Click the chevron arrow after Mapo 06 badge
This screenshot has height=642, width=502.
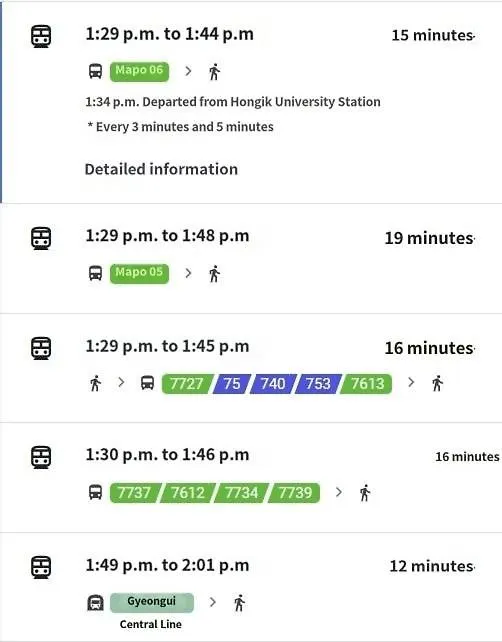188,71
